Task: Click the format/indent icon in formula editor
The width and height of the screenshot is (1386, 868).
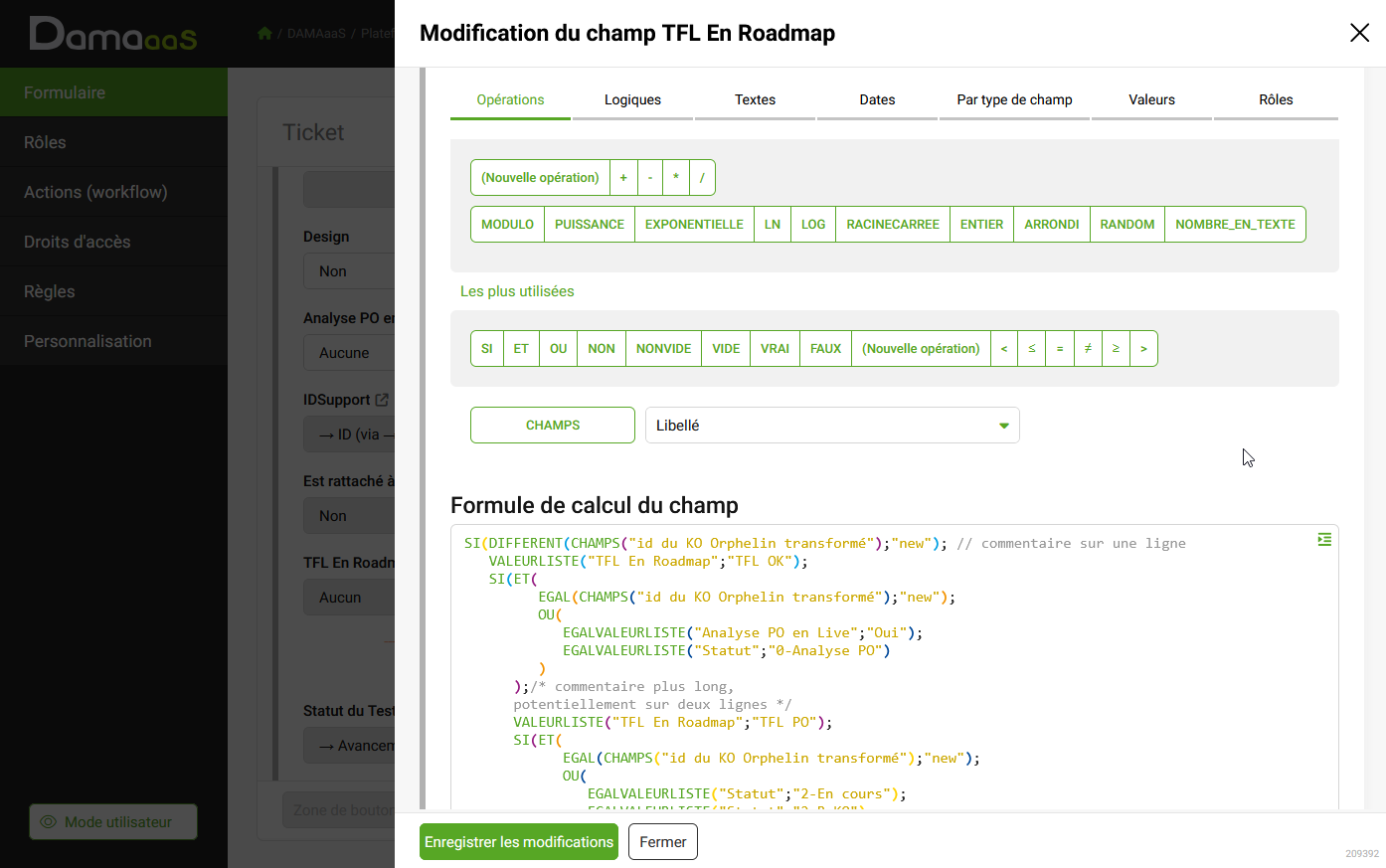Action: (x=1324, y=540)
